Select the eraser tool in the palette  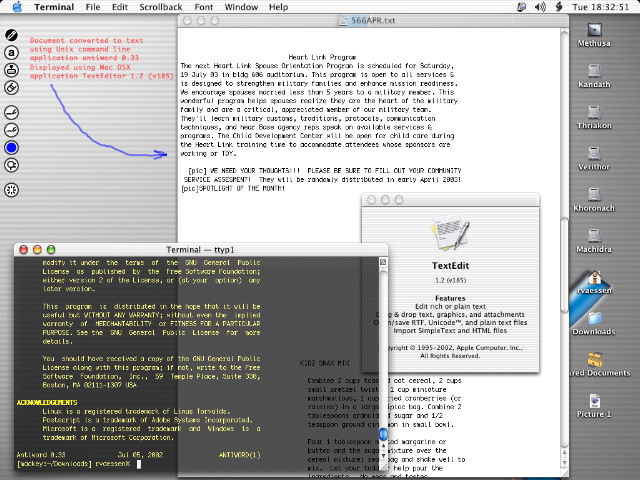12,87
